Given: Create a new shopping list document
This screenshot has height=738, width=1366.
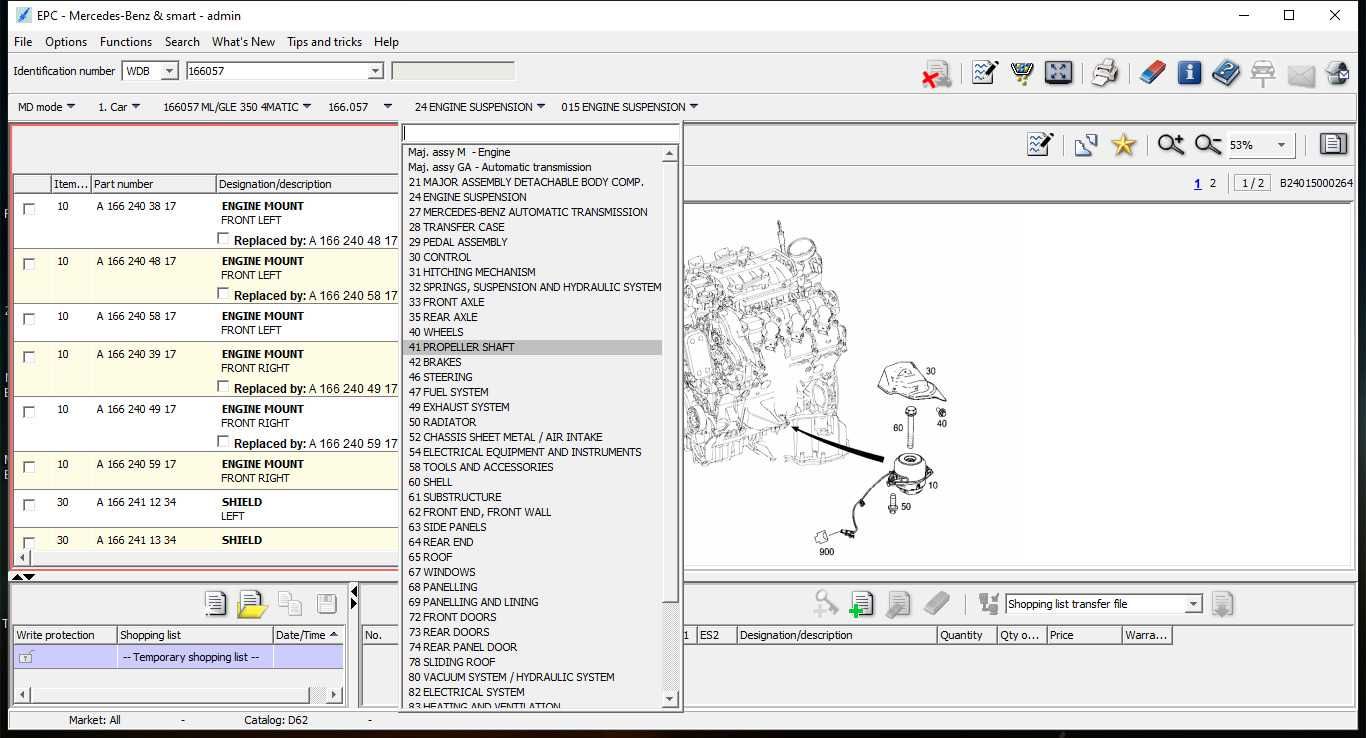Looking at the screenshot, I should [215, 603].
